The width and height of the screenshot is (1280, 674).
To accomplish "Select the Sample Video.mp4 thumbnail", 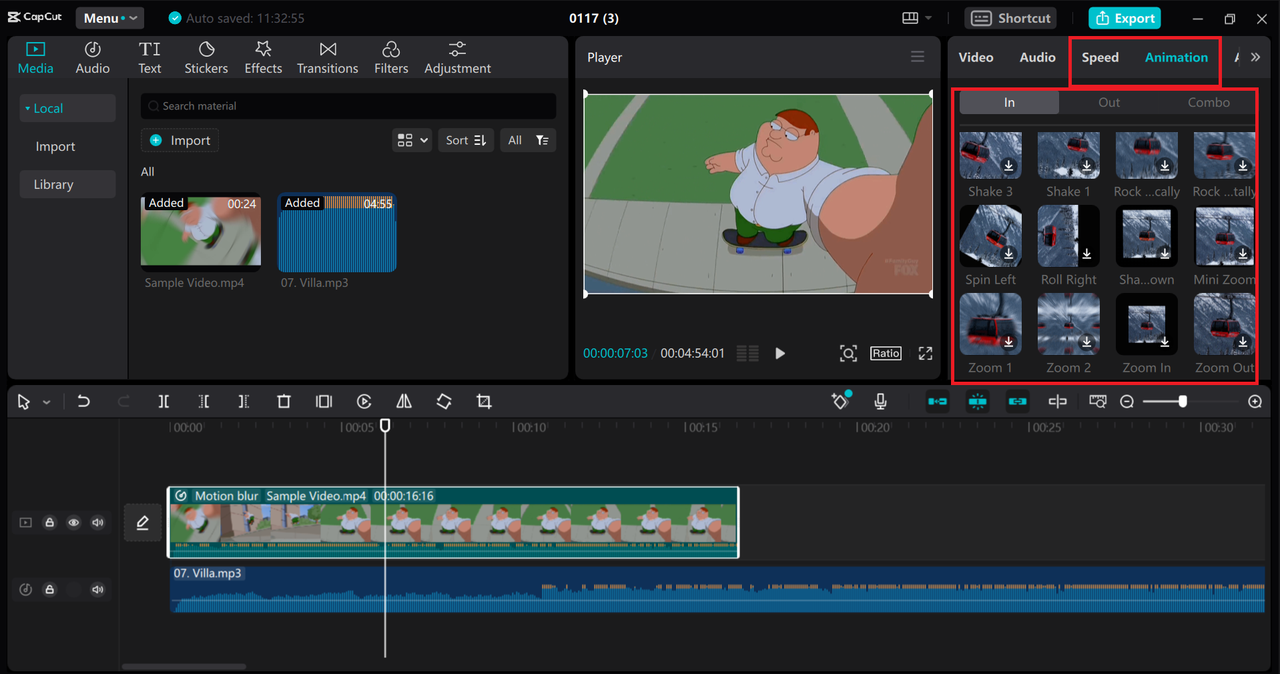I will [x=201, y=232].
